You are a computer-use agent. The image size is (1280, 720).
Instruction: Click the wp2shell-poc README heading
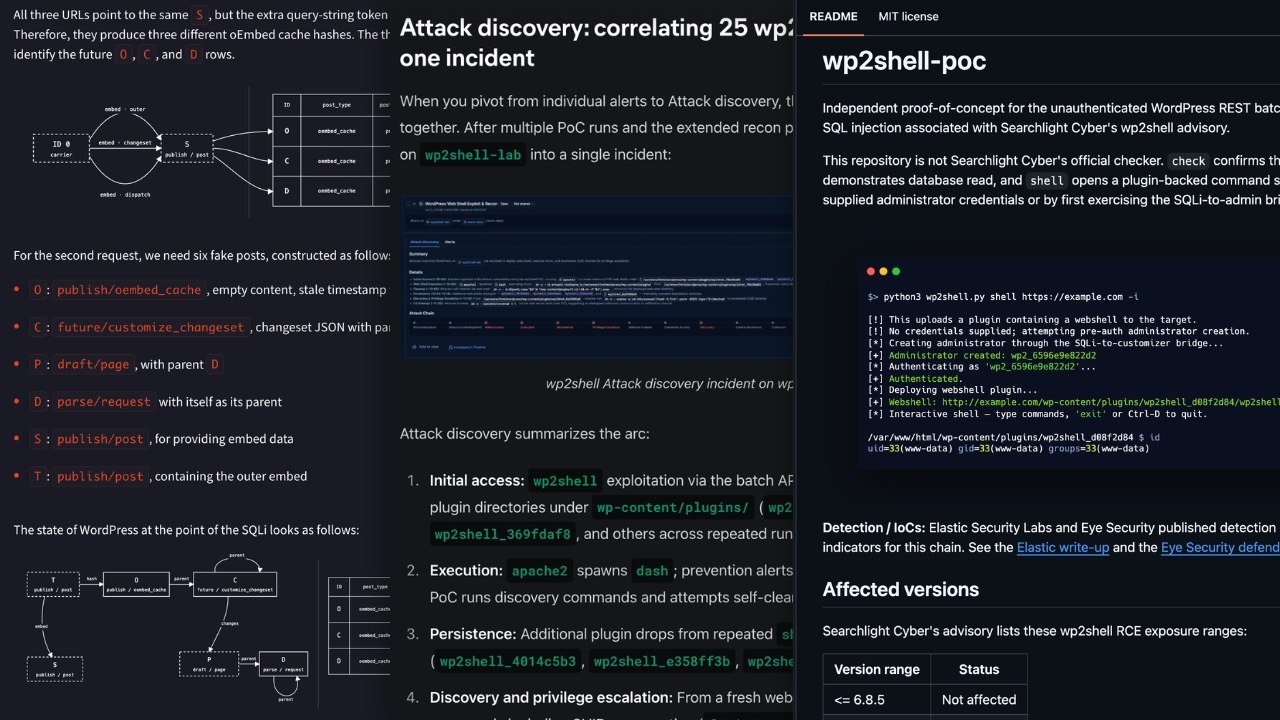click(904, 61)
